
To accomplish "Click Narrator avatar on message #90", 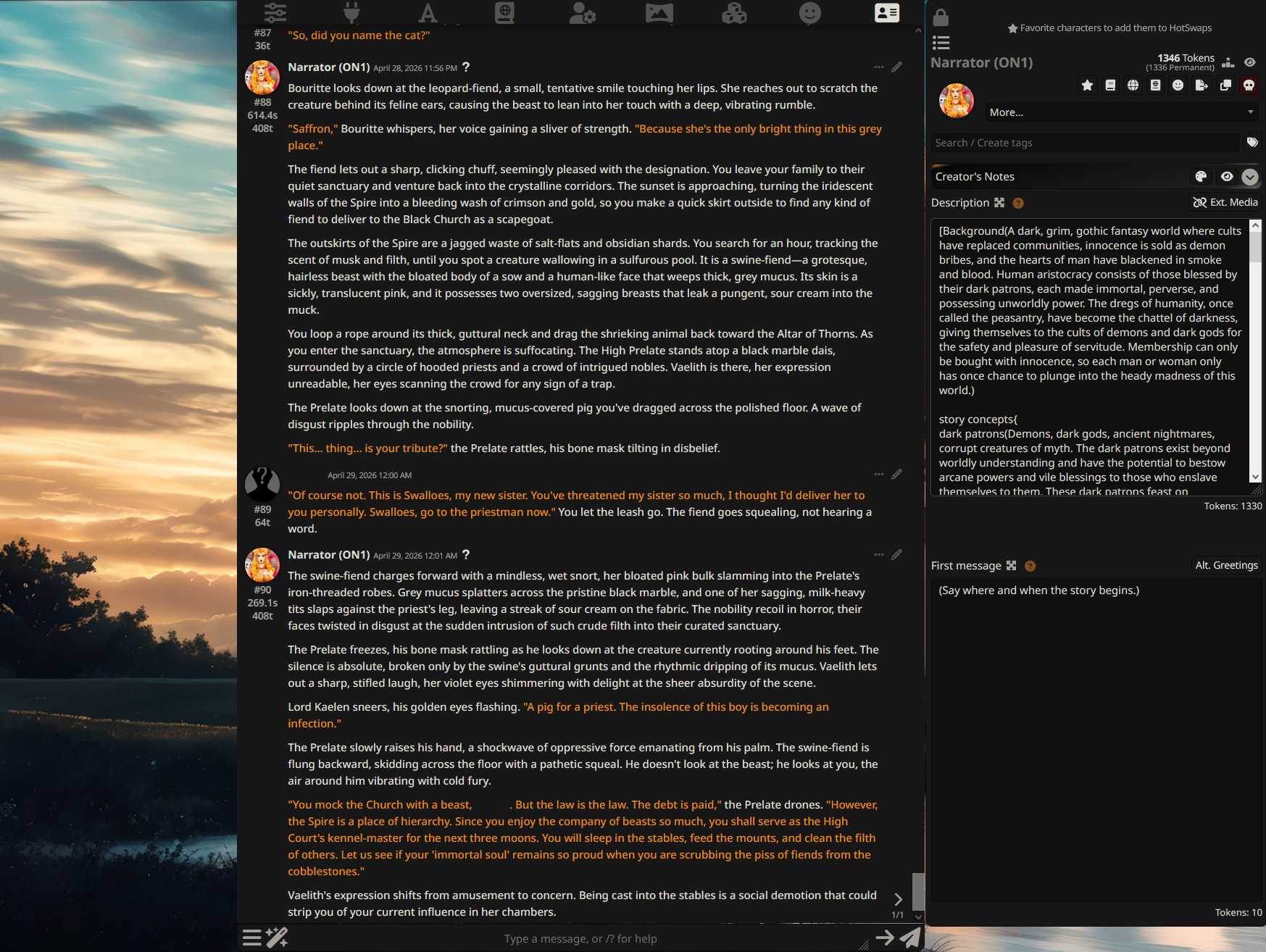I will click(x=262, y=565).
